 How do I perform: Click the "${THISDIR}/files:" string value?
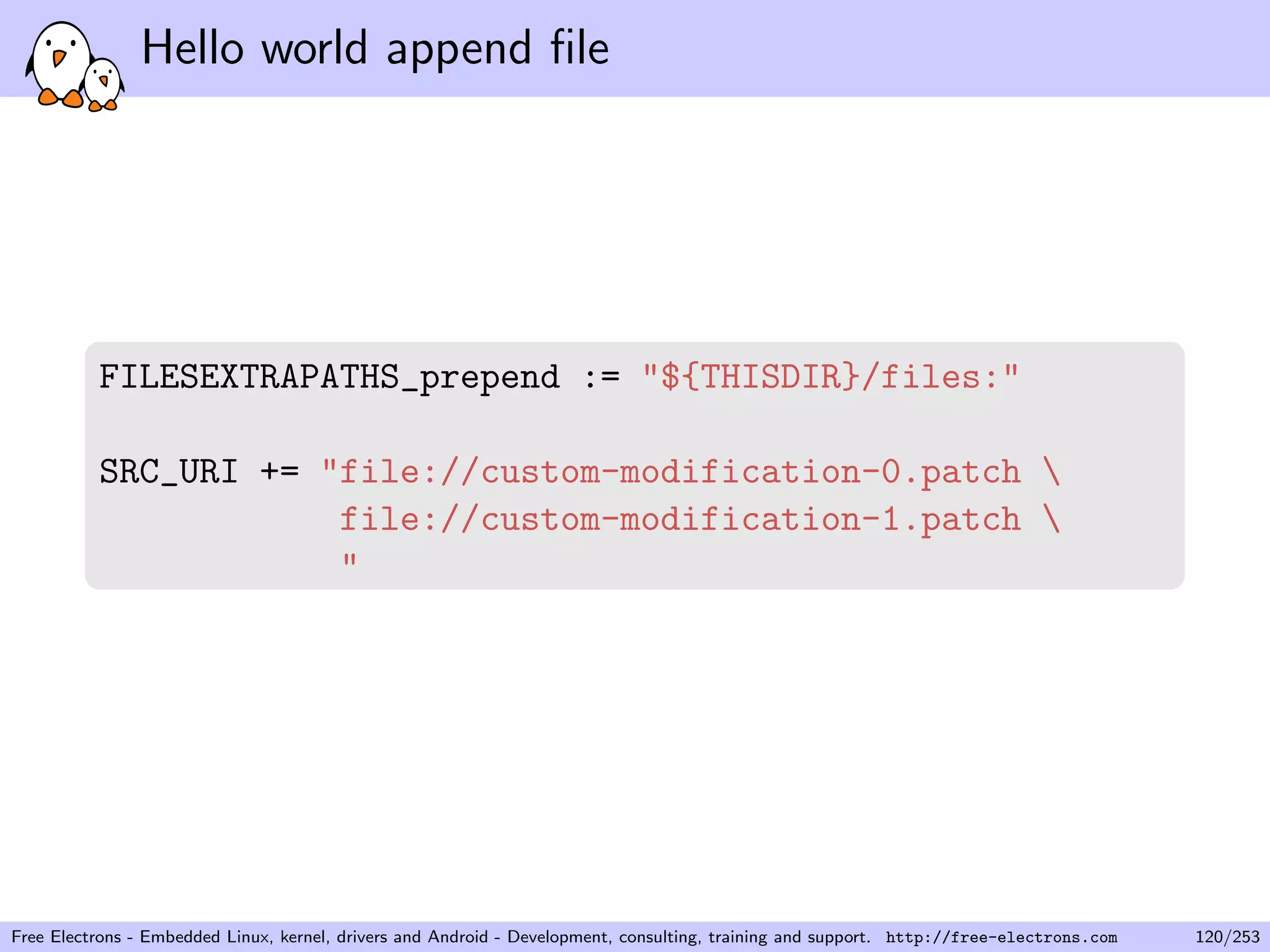coord(831,377)
